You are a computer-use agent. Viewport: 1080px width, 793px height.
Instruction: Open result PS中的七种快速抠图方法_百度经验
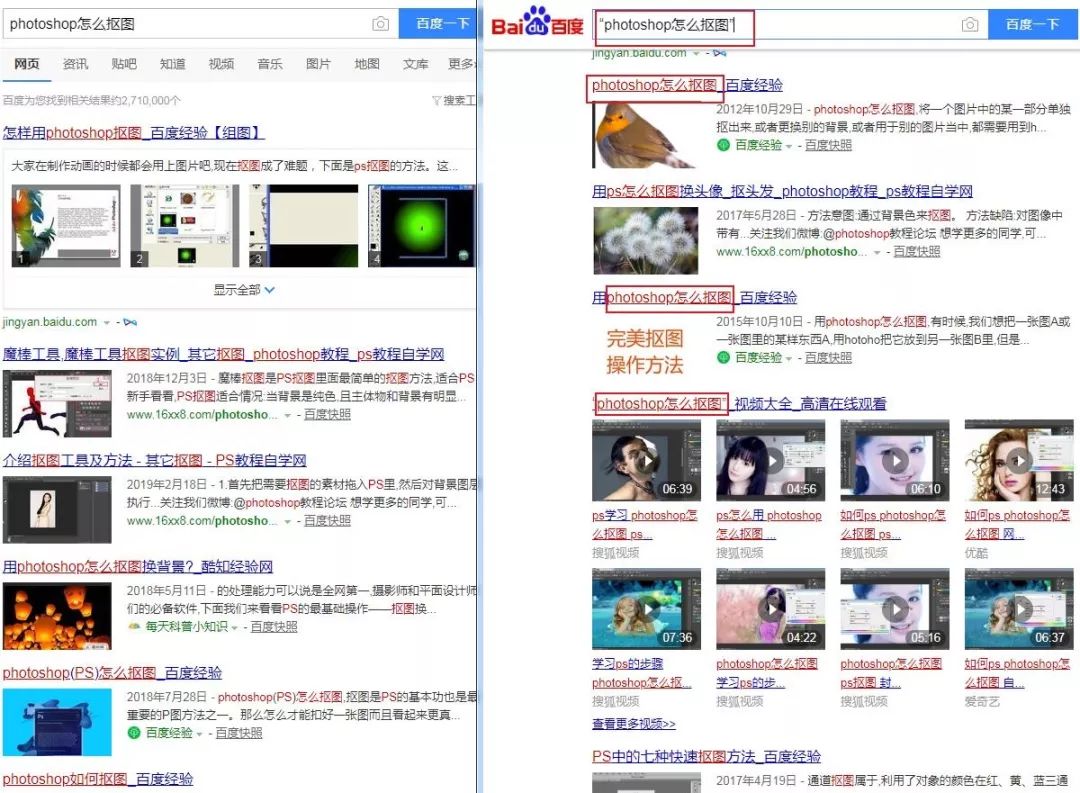point(706,756)
